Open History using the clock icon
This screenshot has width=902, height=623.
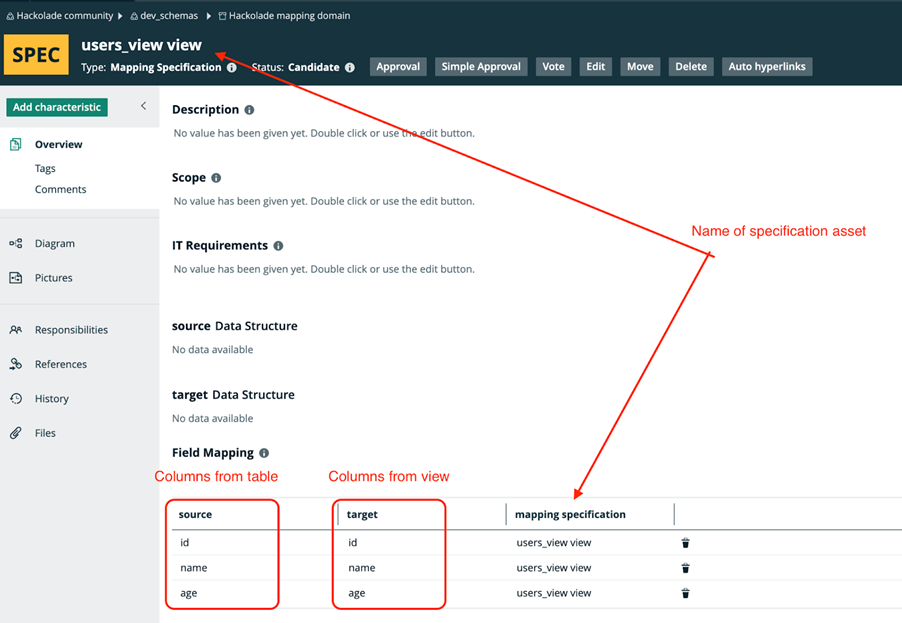click(x=18, y=398)
